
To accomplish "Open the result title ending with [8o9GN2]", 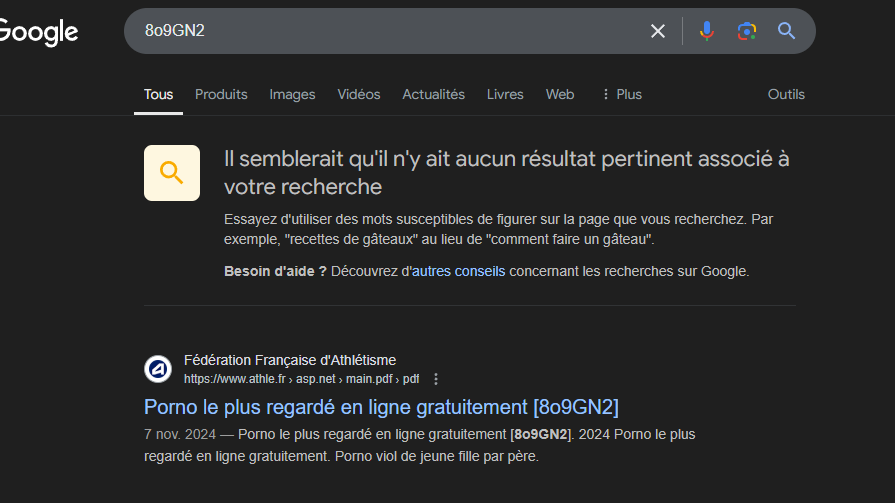I will click(x=381, y=407).
